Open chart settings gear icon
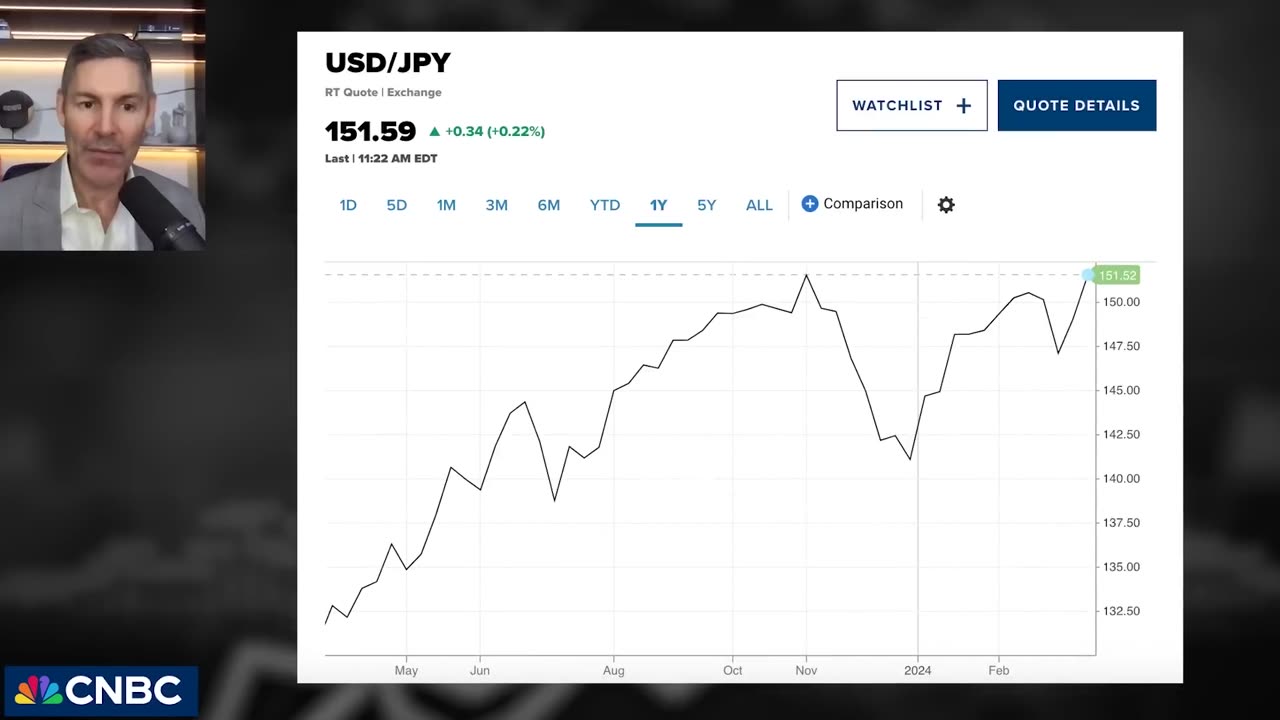This screenshot has width=1280, height=720. coord(946,205)
